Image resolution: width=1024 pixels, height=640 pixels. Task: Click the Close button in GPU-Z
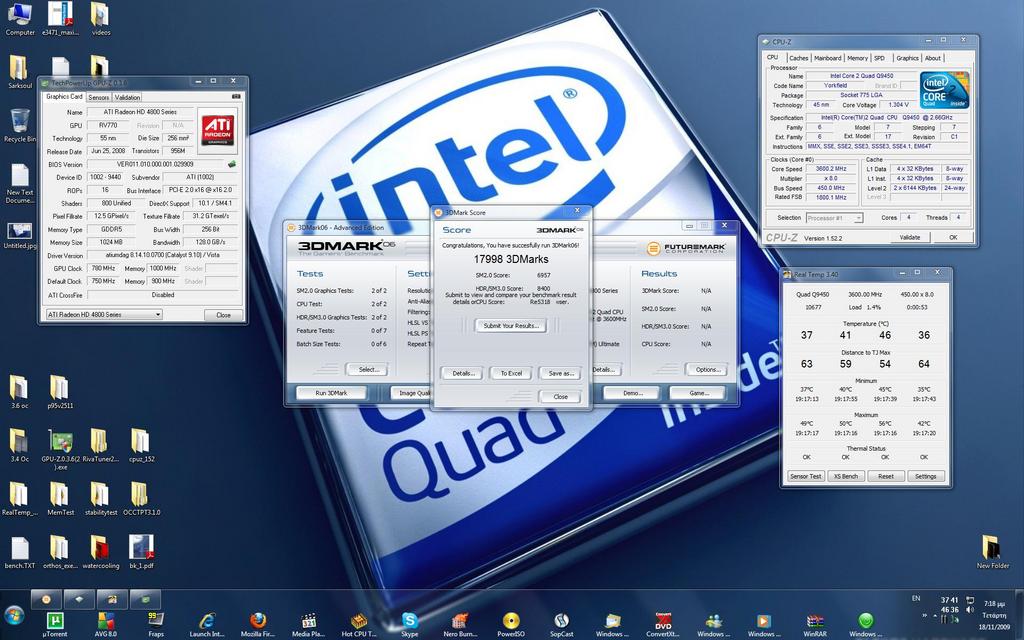pos(223,315)
